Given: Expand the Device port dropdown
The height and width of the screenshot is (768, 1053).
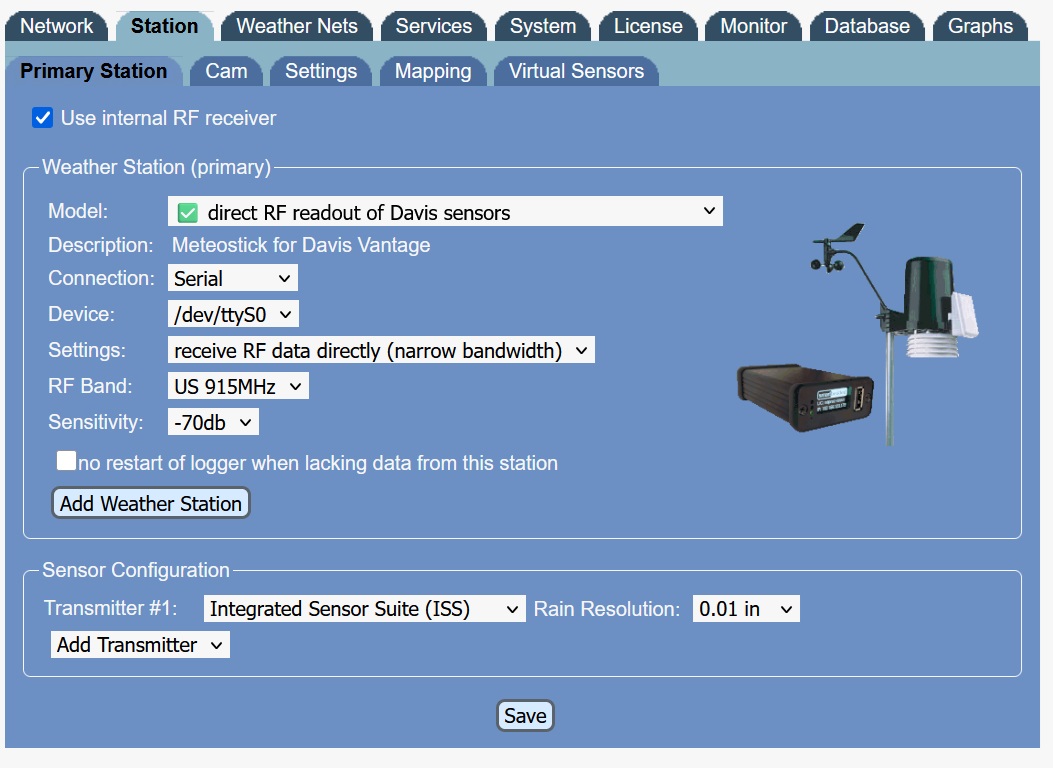Looking at the screenshot, I should [x=233, y=314].
